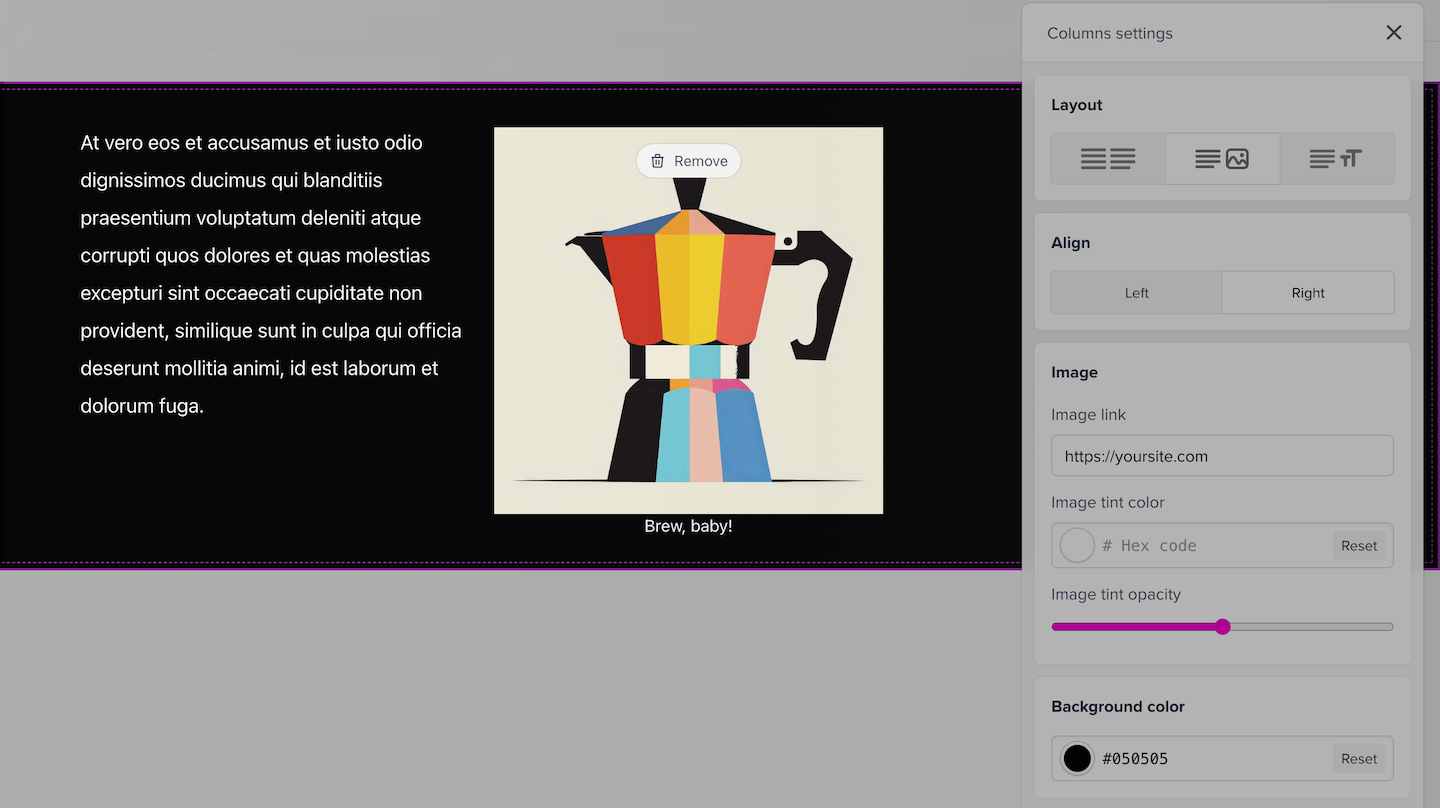Open the Image tint color swatch

click(x=1077, y=546)
